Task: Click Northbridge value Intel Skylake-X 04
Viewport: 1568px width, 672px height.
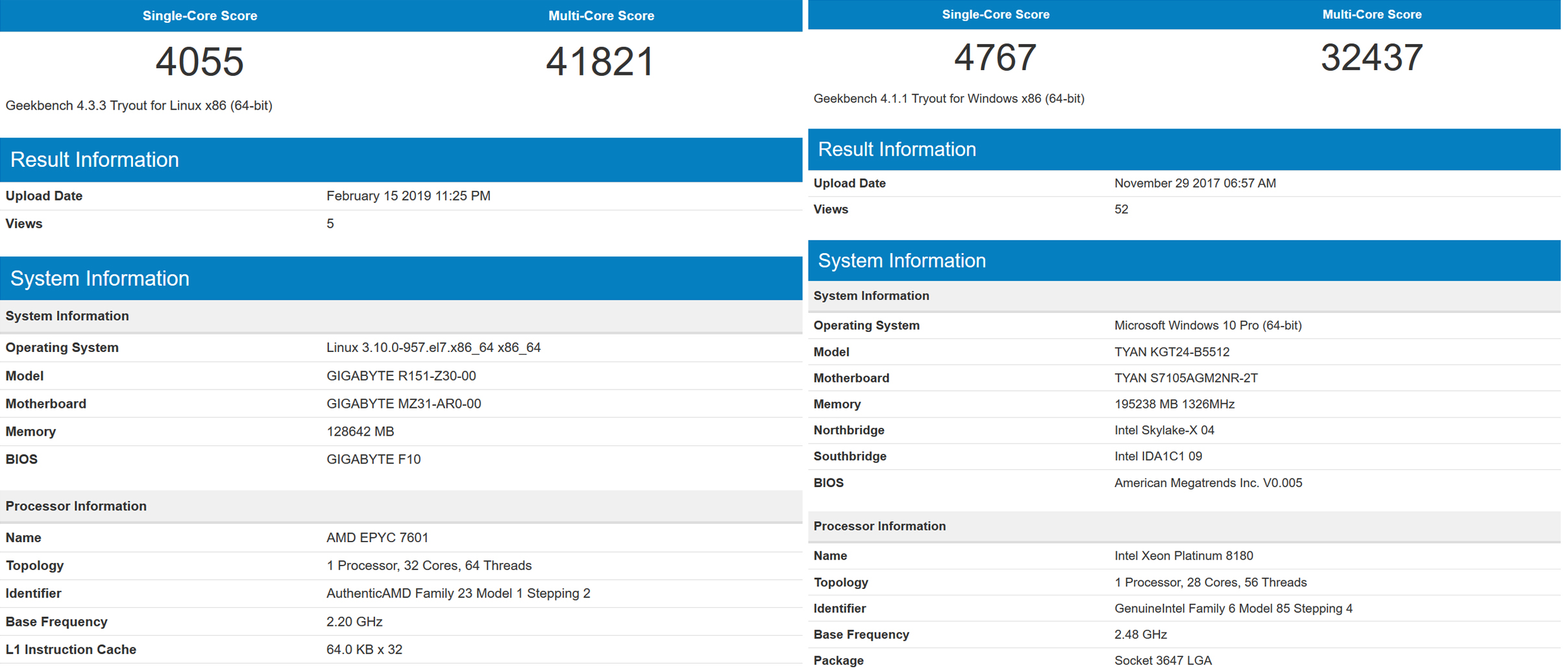Action: point(1164,430)
